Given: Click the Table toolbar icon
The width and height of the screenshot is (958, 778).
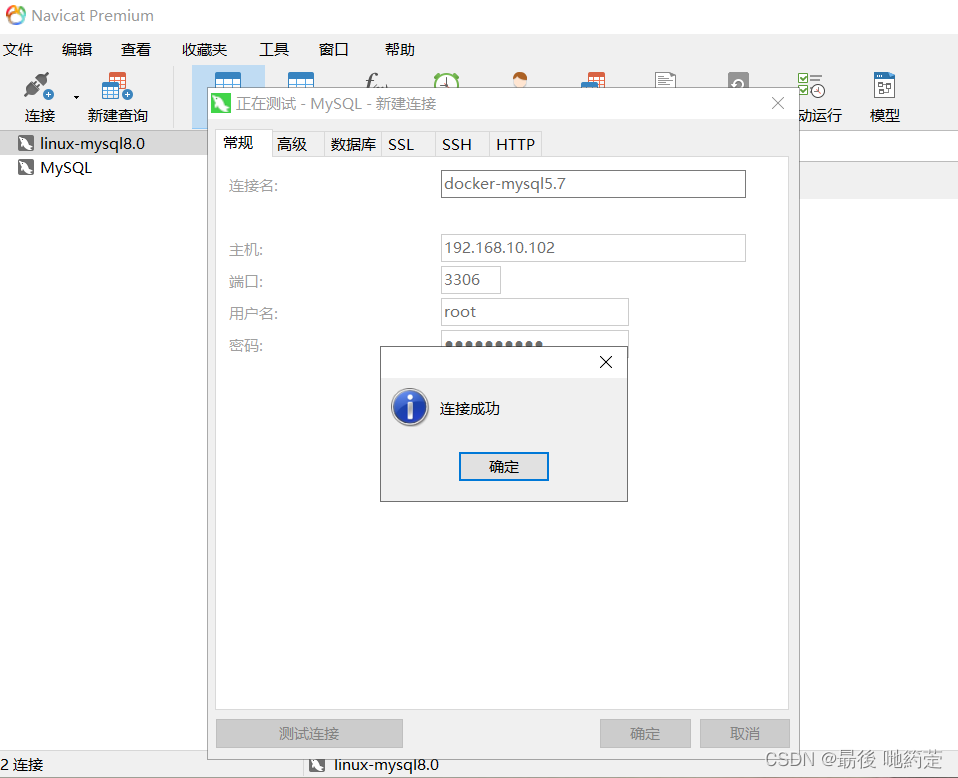Looking at the screenshot, I should 228,80.
